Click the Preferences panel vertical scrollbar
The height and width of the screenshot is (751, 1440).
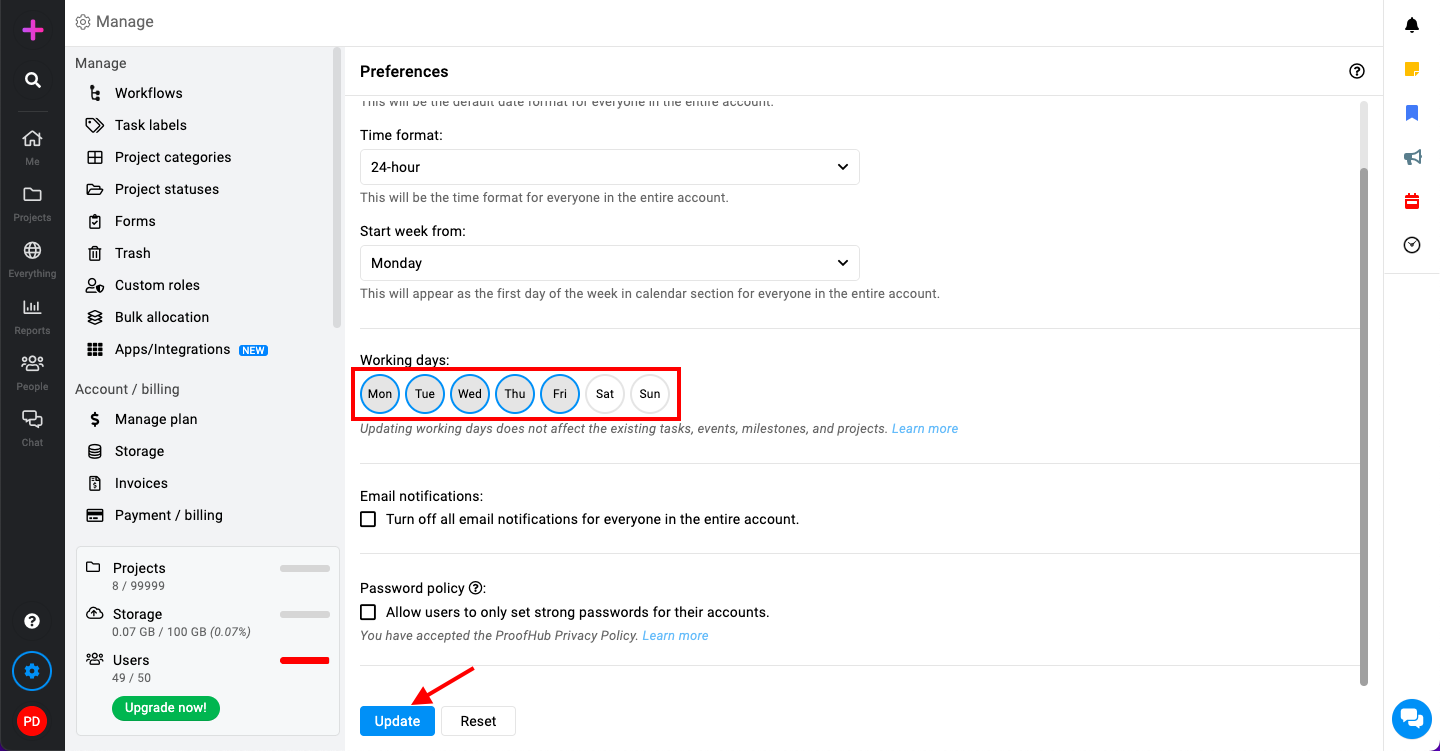[1364, 427]
